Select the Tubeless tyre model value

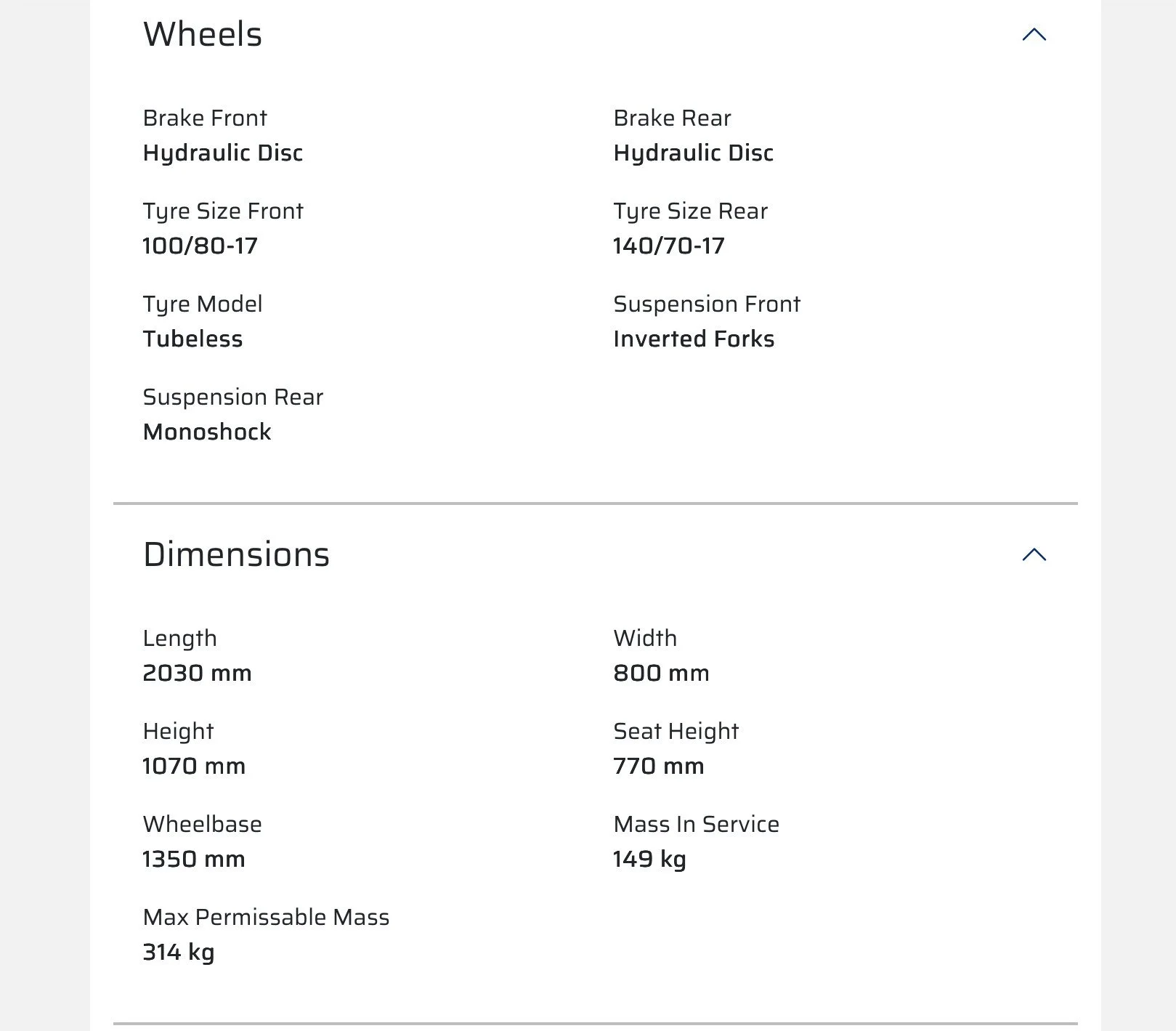tap(192, 339)
